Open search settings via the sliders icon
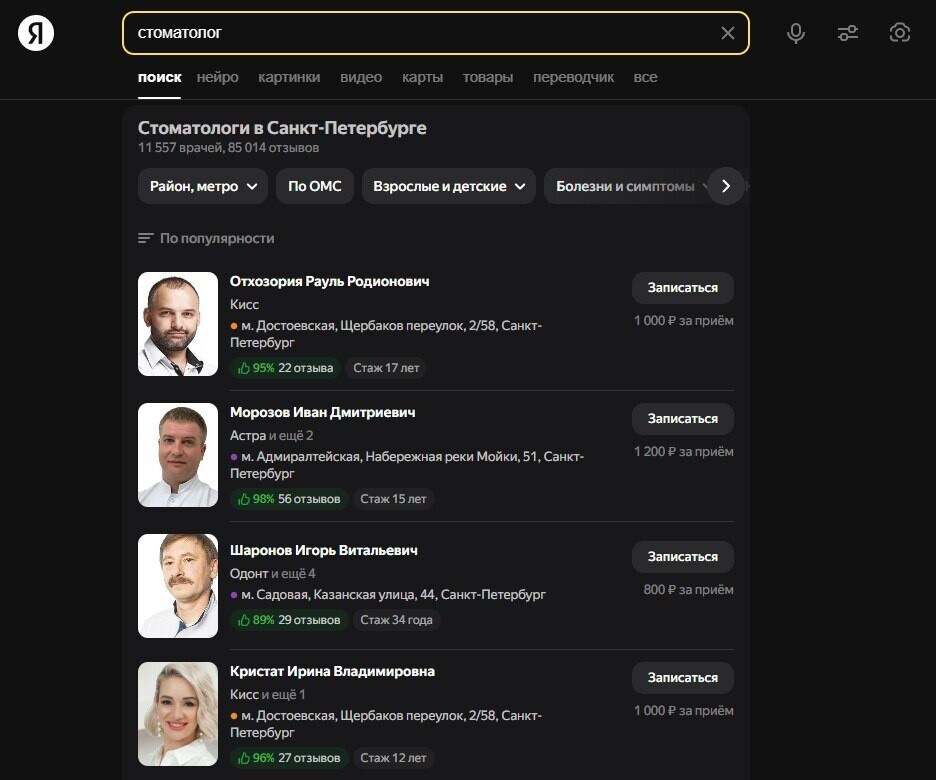 point(848,33)
